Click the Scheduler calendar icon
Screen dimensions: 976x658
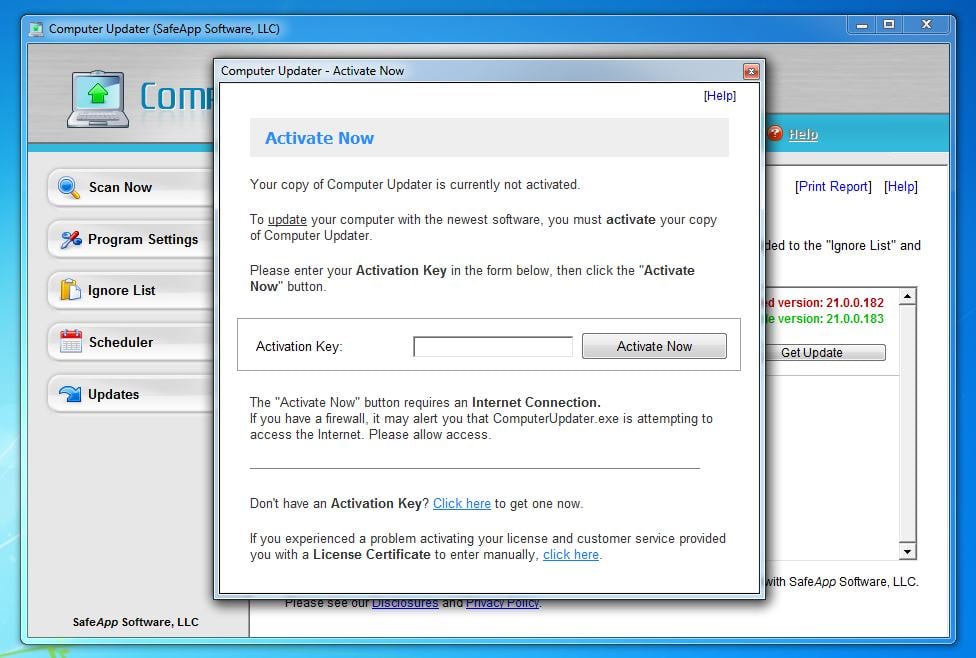70,342
